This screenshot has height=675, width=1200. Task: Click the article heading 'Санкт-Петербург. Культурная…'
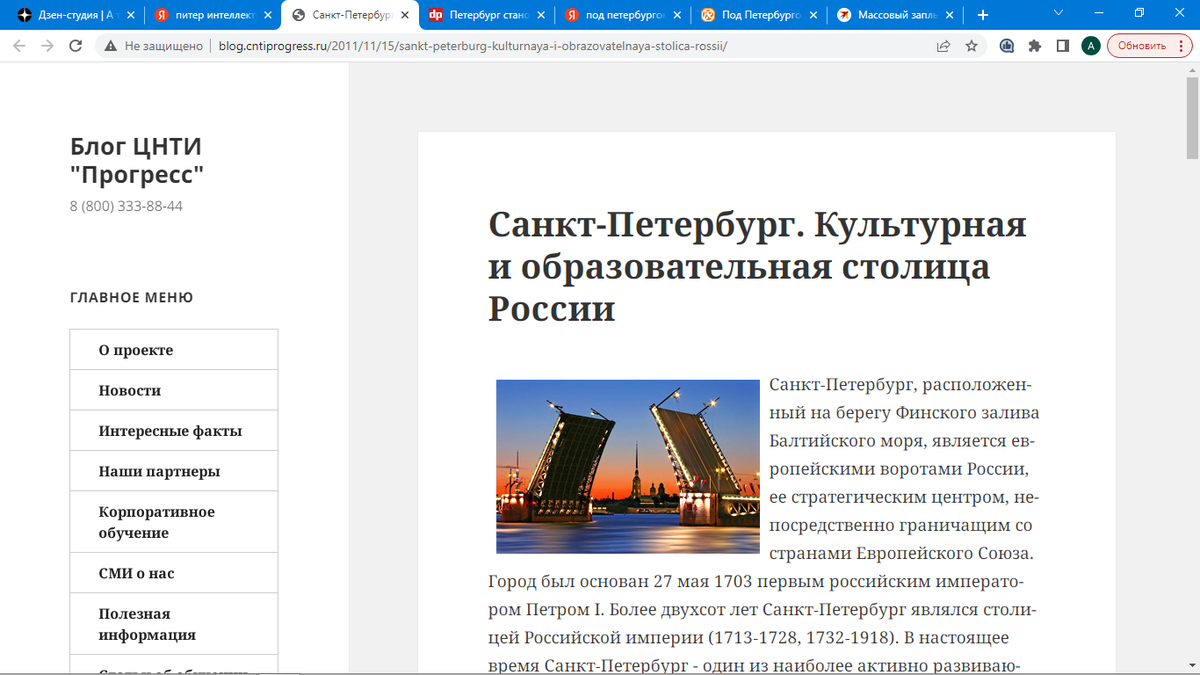coord(757,266)
